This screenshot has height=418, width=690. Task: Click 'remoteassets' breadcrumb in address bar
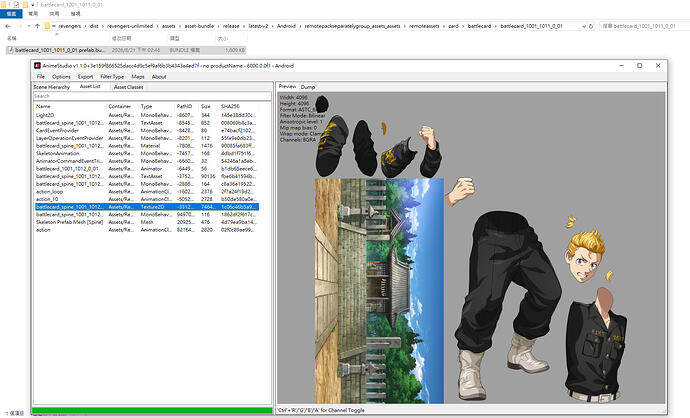click(424, 26)
